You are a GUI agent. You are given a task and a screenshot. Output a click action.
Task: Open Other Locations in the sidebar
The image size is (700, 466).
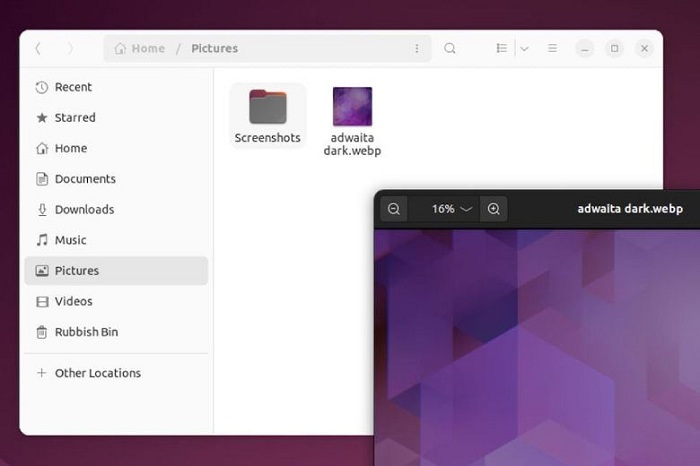pyautogui.click(x=116, y=373)
